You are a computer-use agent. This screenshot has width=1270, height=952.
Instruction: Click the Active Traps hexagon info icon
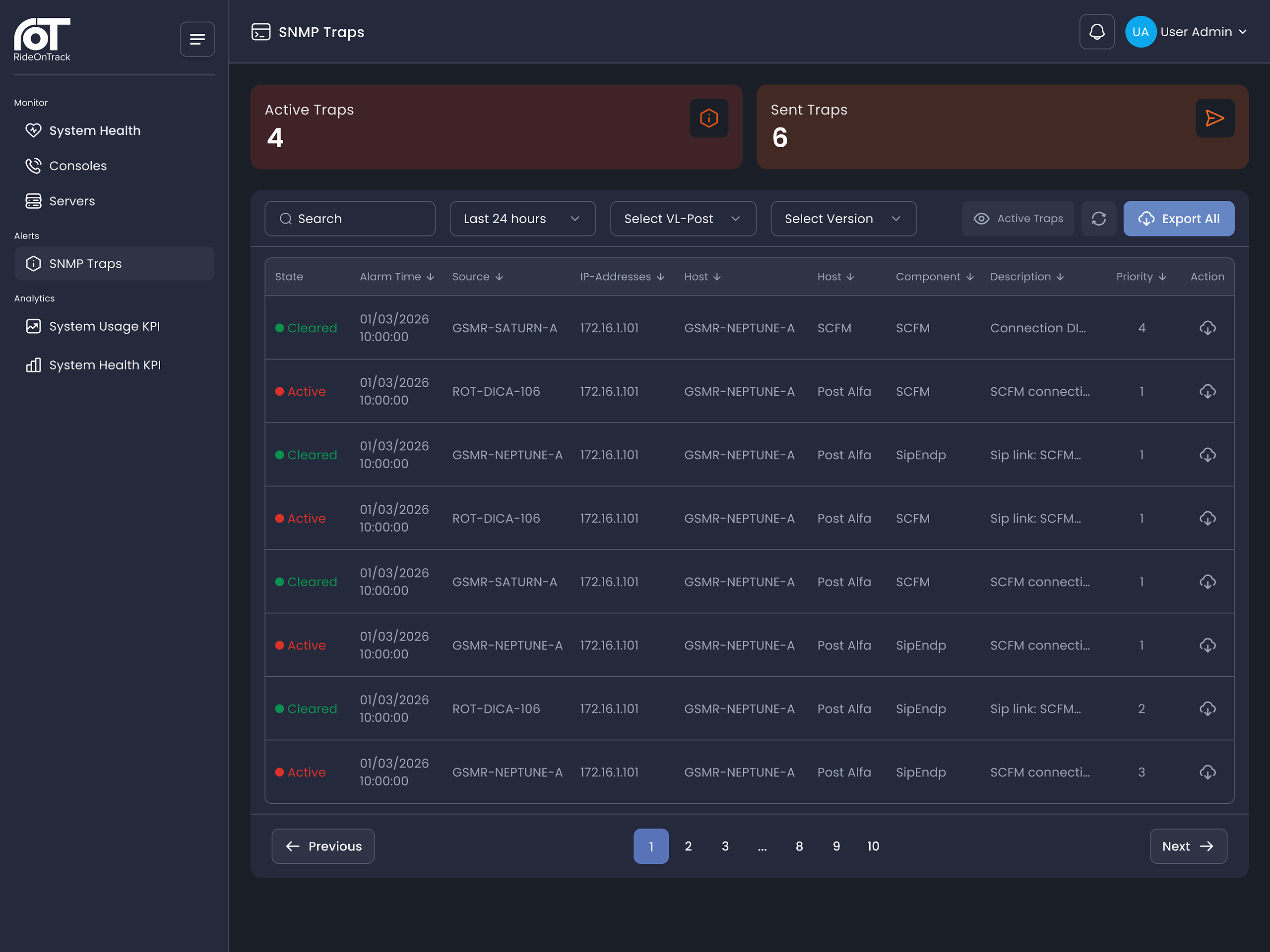tap(708, 118)
